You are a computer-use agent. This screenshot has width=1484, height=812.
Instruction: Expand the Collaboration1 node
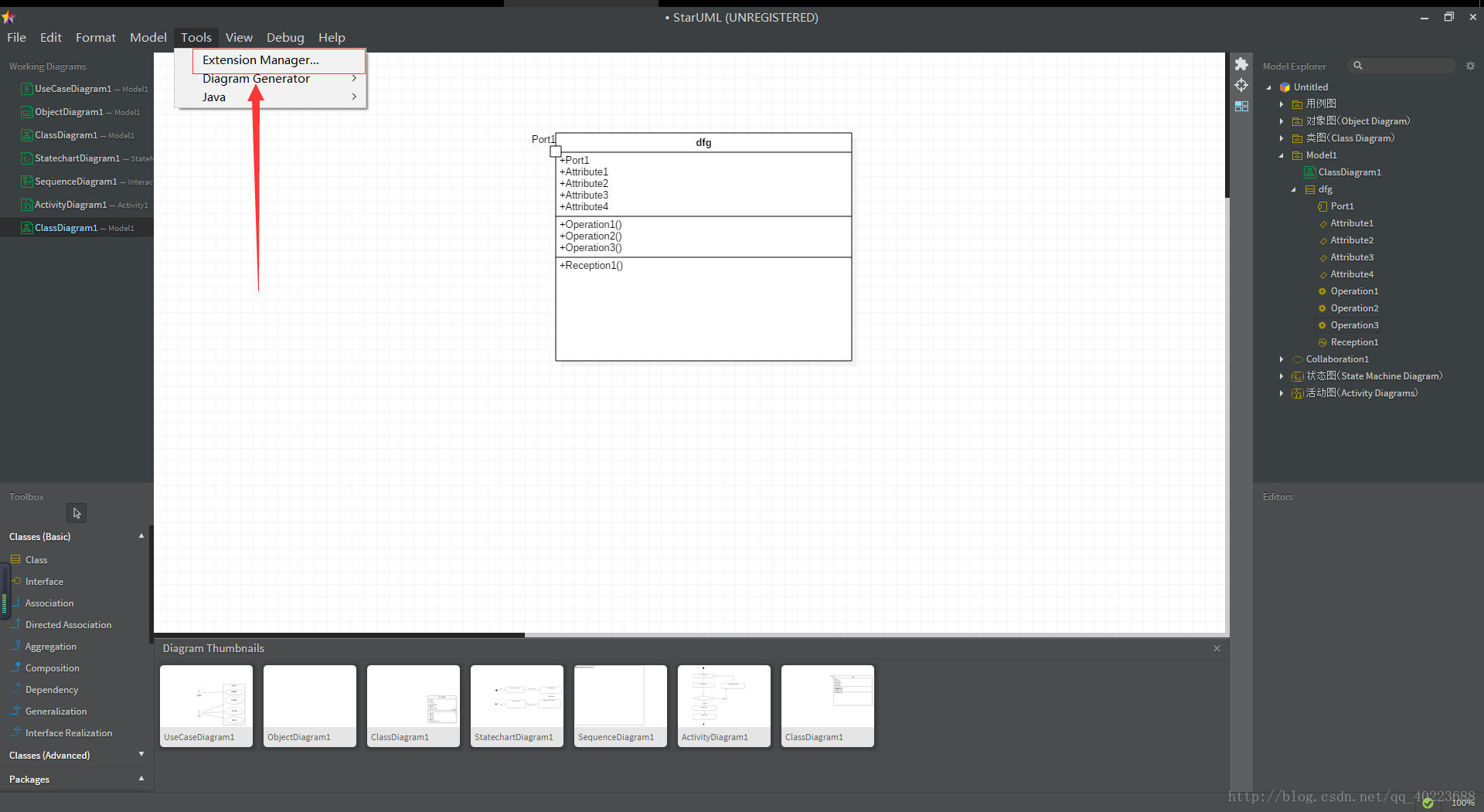point(1281,359)
